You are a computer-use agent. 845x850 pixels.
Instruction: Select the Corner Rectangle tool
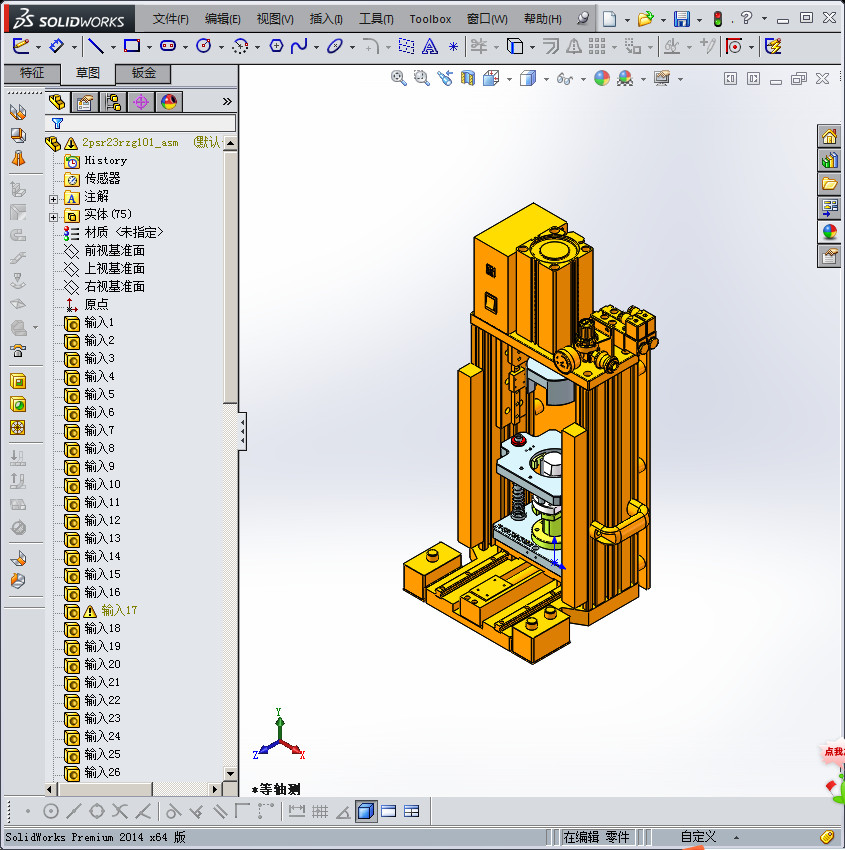click(x=132, y=46)
